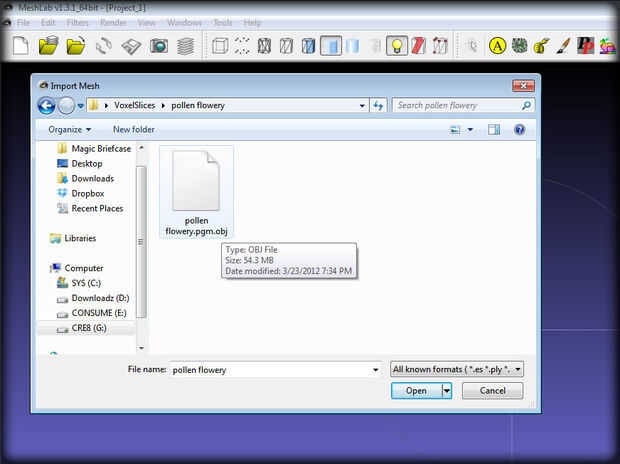
Task: Select Dropbox in navigation pane
Action: (81, 193)
